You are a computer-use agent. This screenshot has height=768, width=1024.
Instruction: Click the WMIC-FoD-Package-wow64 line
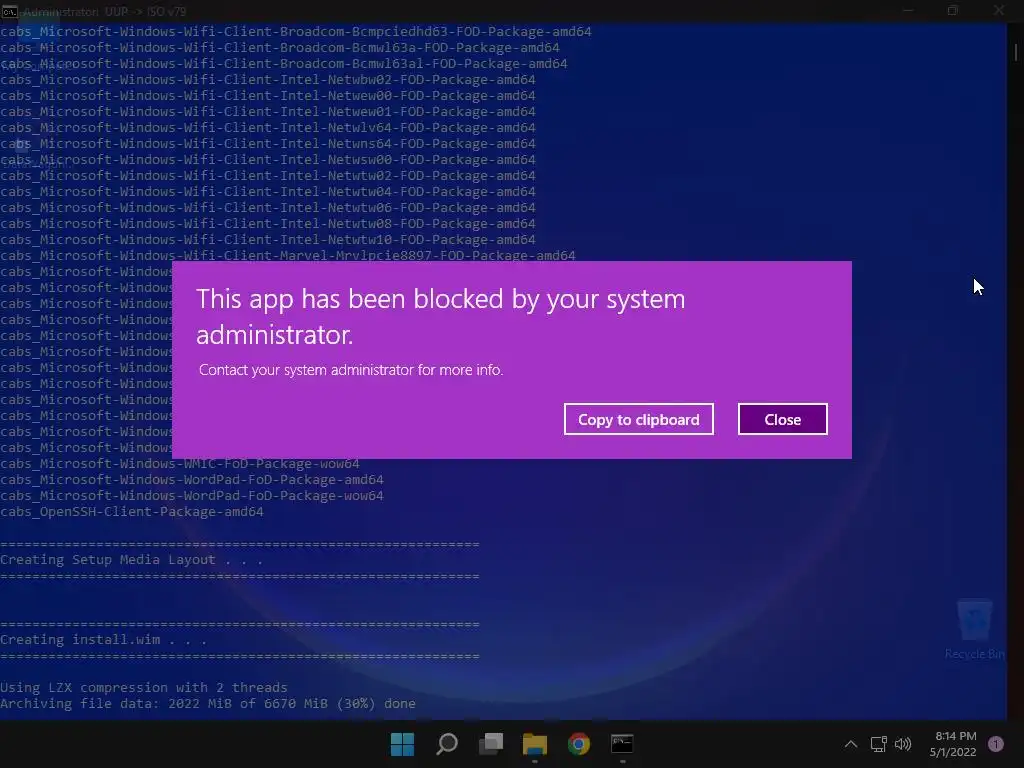click(180, 464)
